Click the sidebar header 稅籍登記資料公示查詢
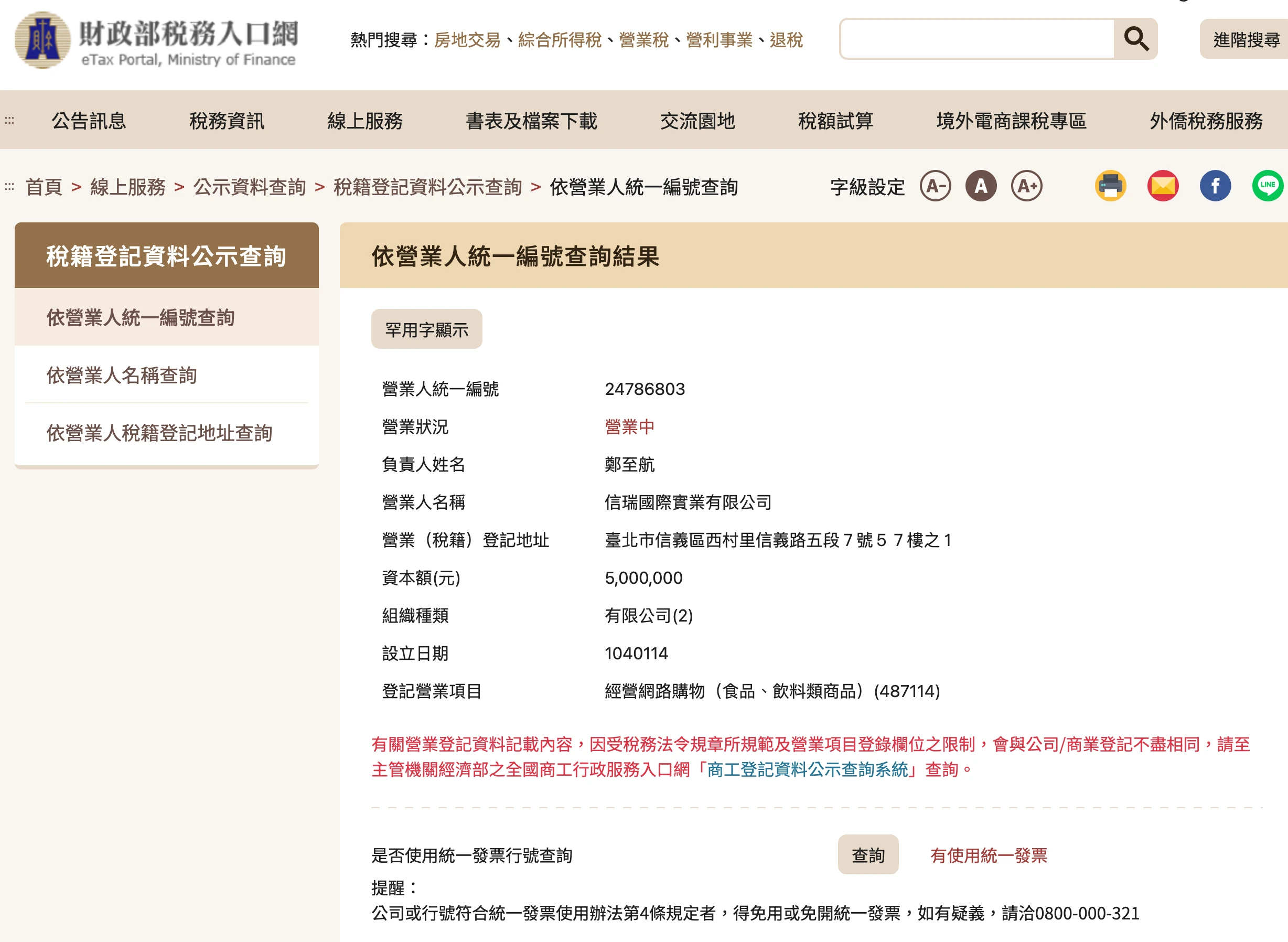Viewport: 1288px width, 942px height. pos(166,255)
